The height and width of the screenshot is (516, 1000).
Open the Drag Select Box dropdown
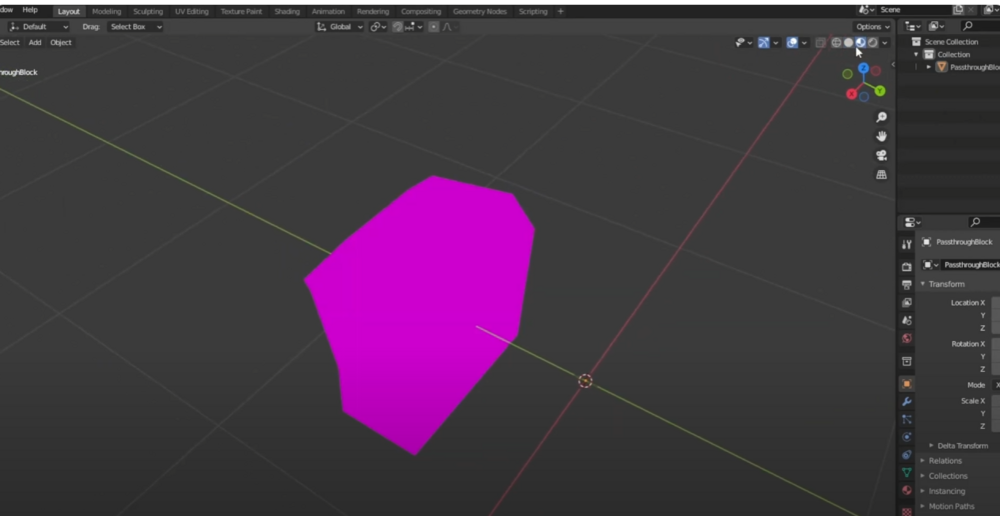pyautogui.click(x=135, y=27)
